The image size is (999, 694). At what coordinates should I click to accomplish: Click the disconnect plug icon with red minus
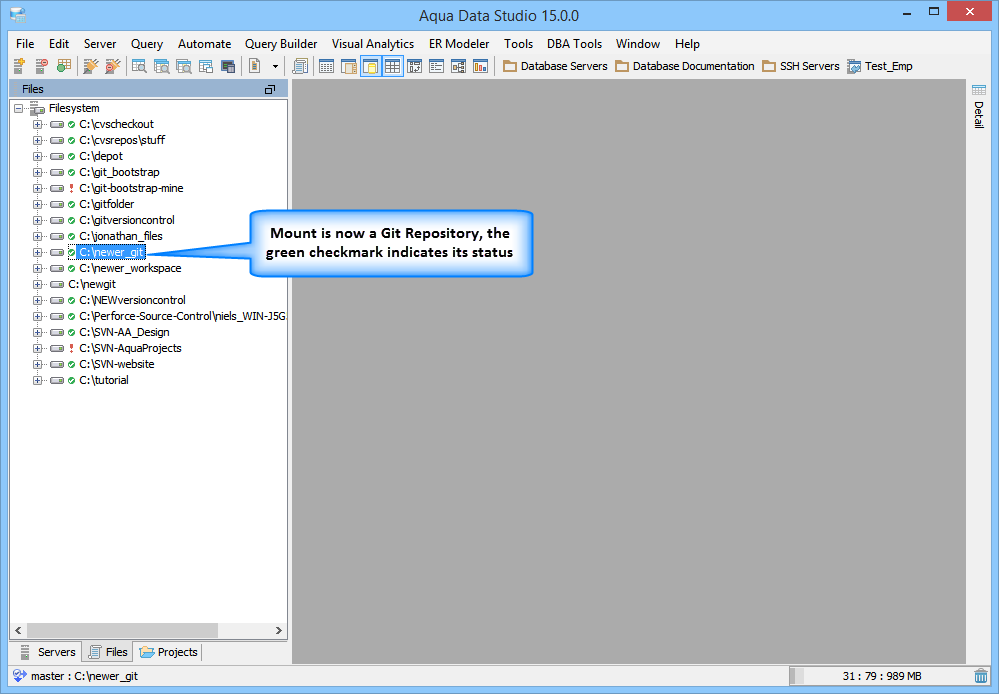113,66
